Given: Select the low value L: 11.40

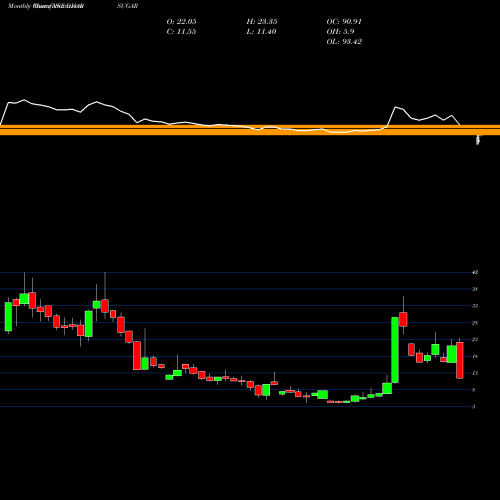Looking at the screenshot, I should [x=261, y=32].
